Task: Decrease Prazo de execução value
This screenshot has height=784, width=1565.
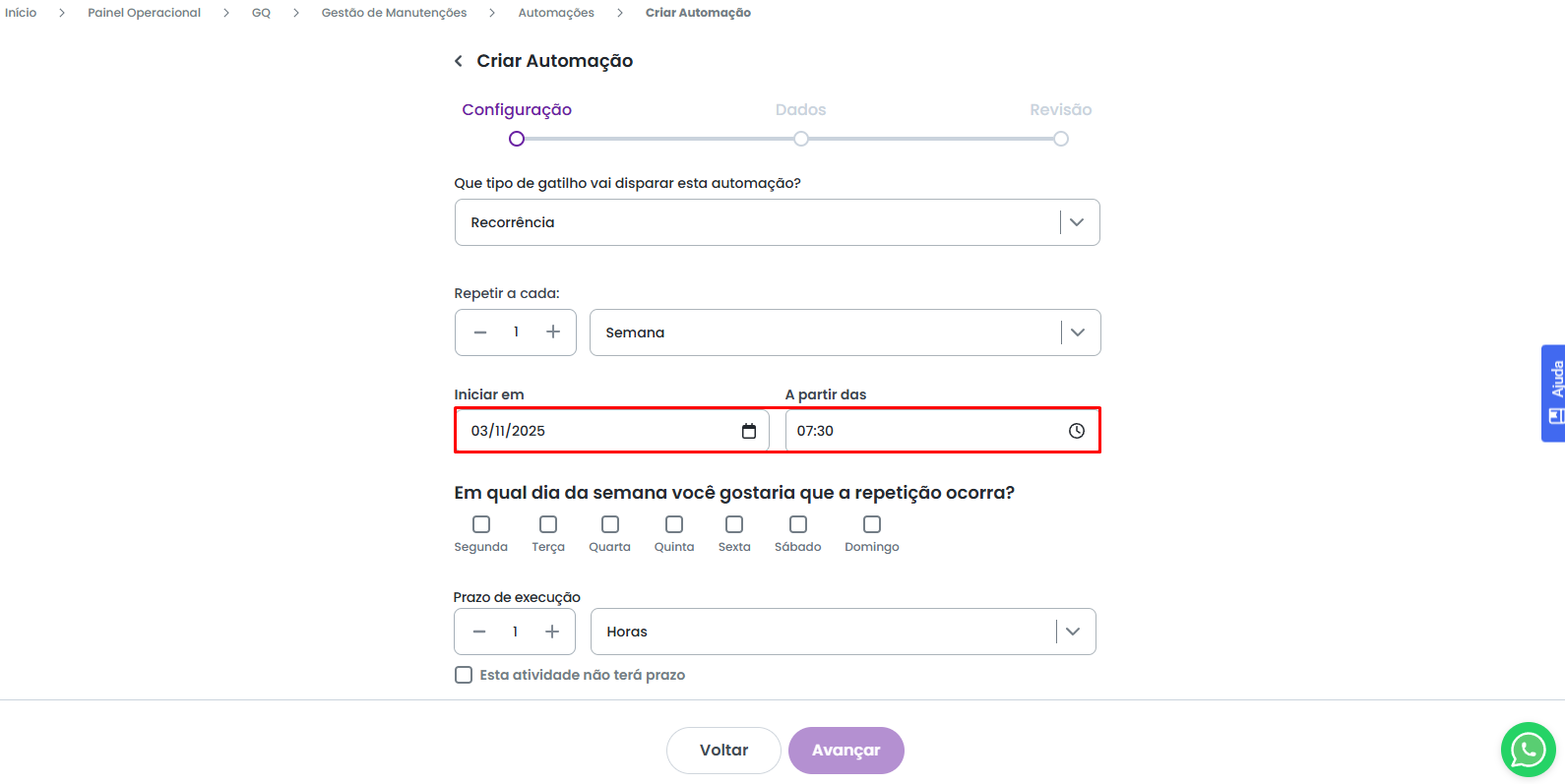Action: (x=479, y=632)
